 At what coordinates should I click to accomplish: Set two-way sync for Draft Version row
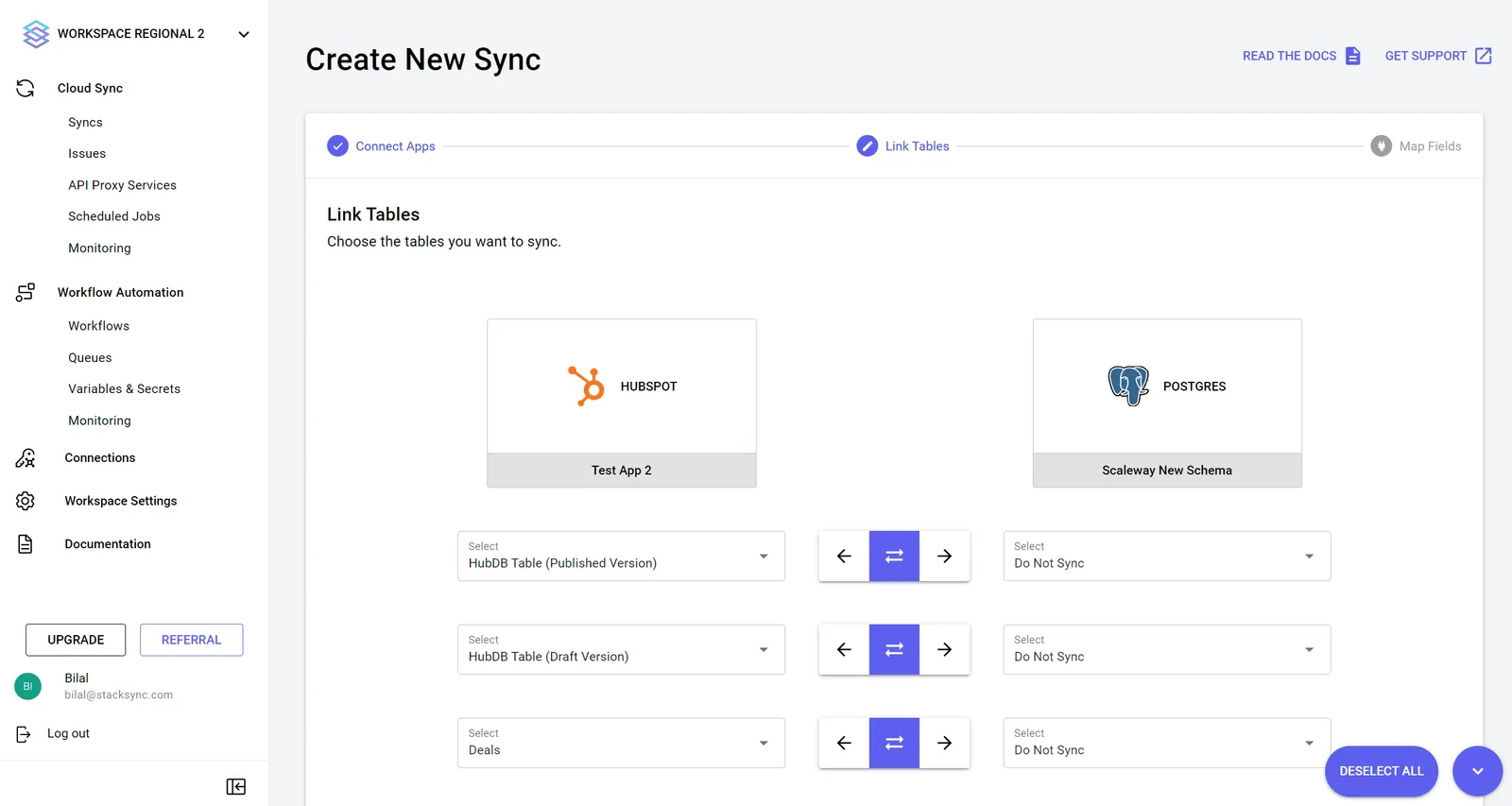pos(894,649)
